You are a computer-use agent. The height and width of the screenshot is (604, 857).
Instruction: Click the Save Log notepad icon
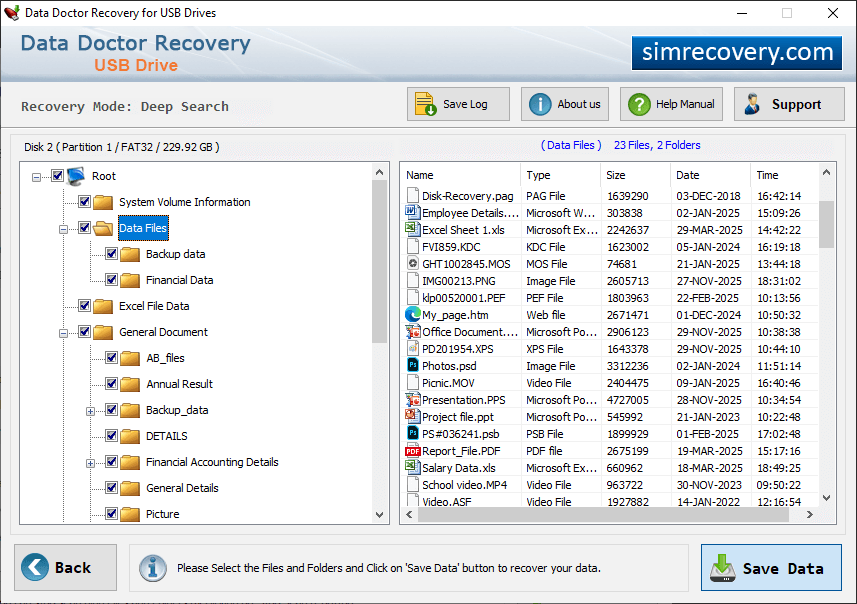[425, 104]
